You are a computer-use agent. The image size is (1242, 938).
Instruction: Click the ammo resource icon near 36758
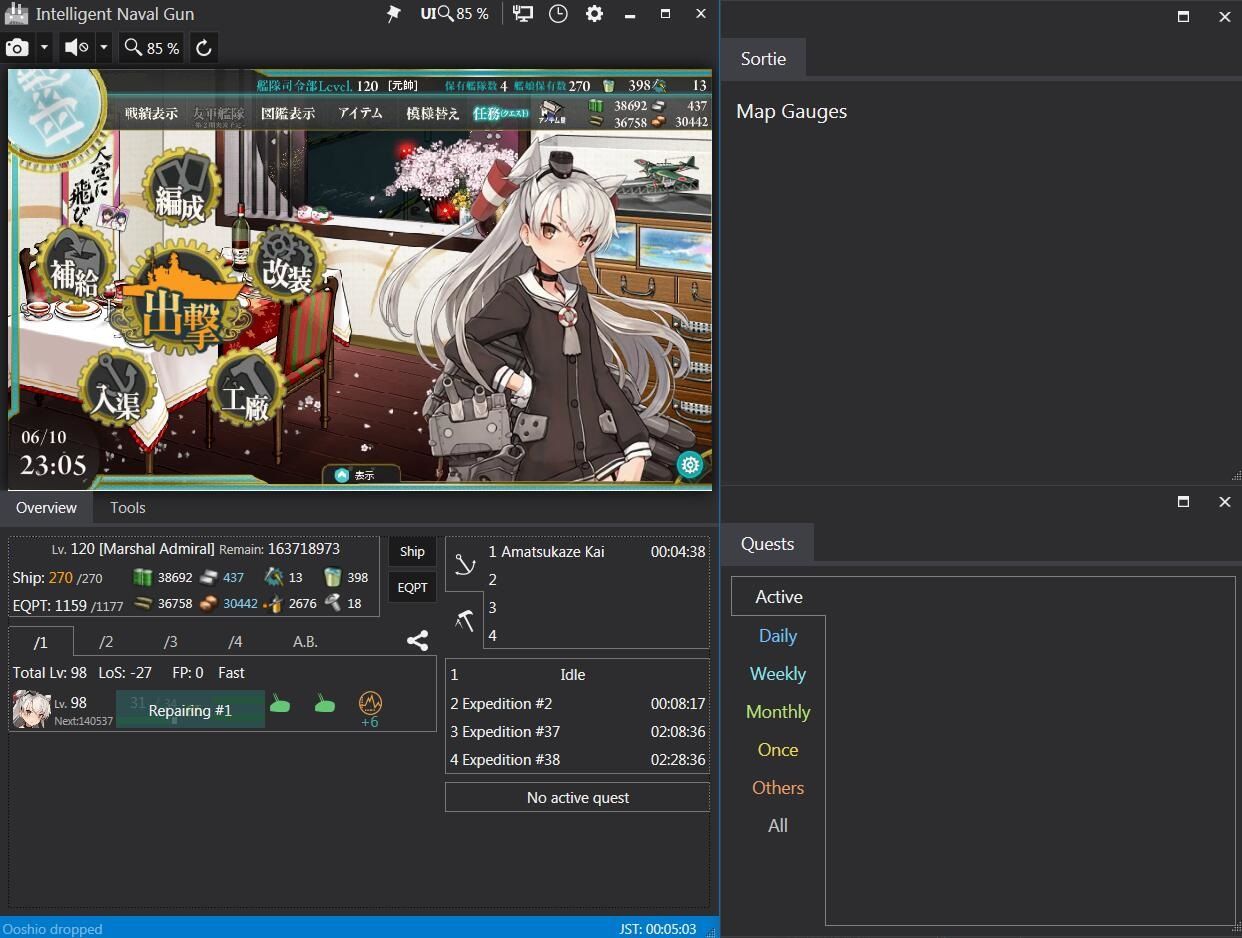pyautogui.click(x=143, y=603)
